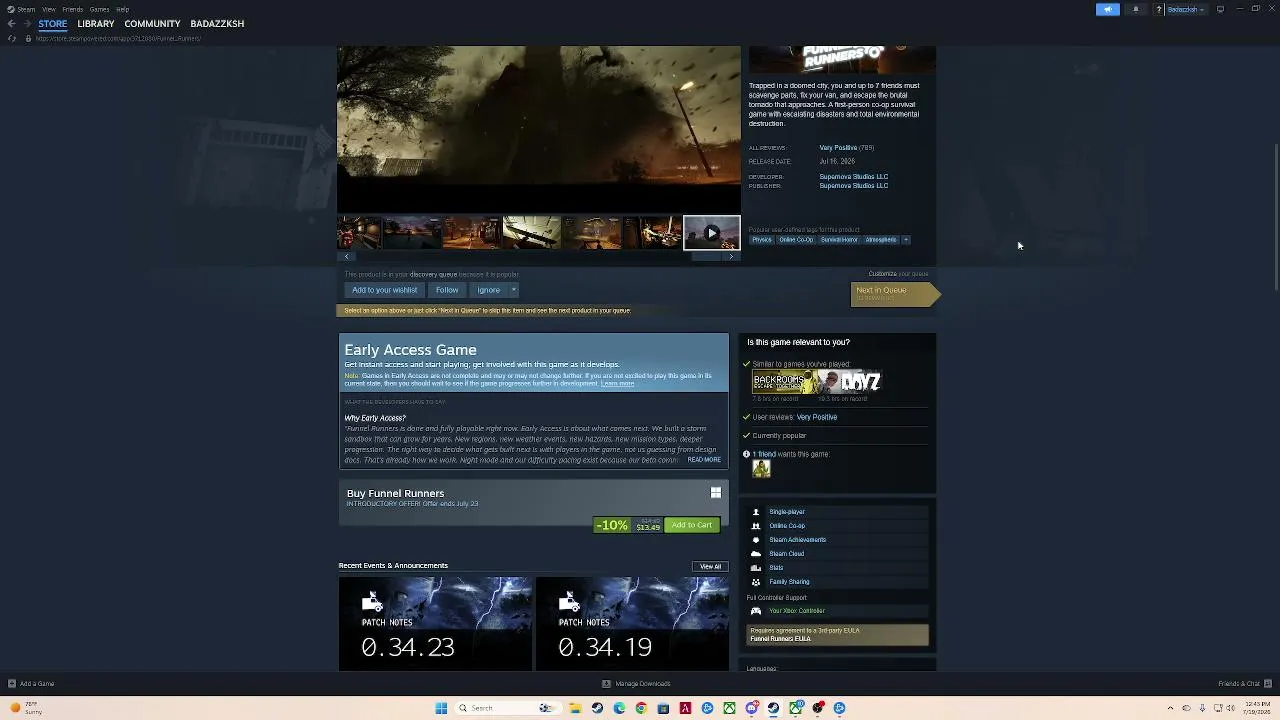
Task: Expand the Ignore dropdown arrow
Action: [514, 290]
